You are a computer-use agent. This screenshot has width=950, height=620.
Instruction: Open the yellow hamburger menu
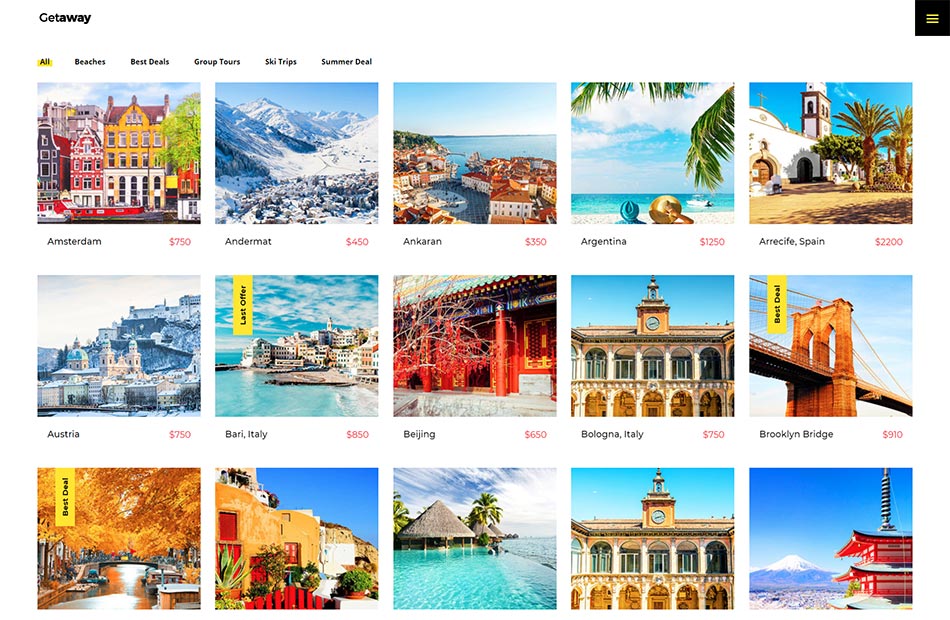click(932, 18)
